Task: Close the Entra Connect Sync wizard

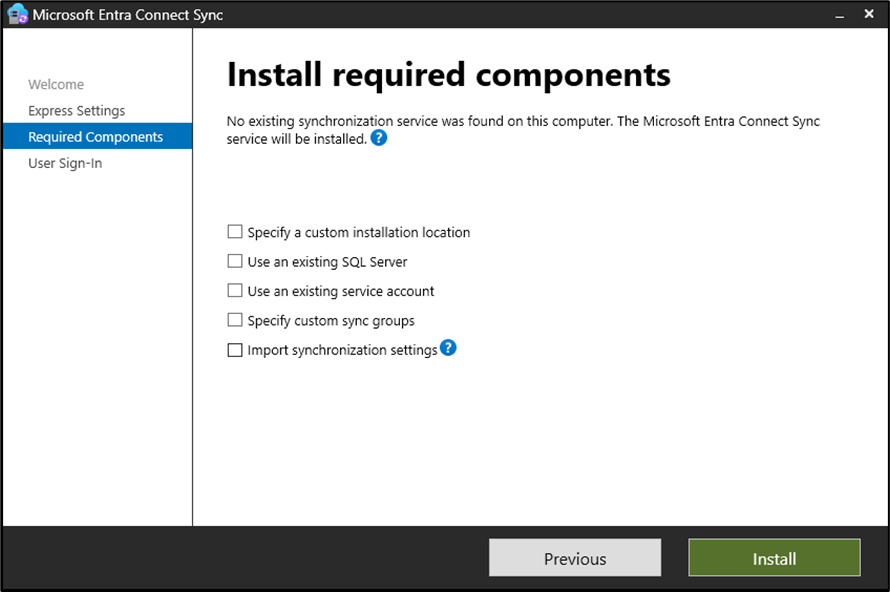Action: pyautogui.click(x=866, y=15)
